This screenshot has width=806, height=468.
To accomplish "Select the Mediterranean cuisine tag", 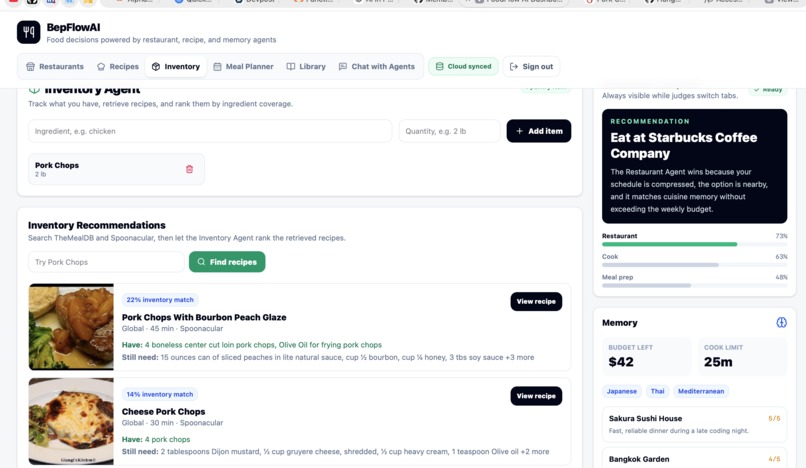I will click(x=701, y=391).
